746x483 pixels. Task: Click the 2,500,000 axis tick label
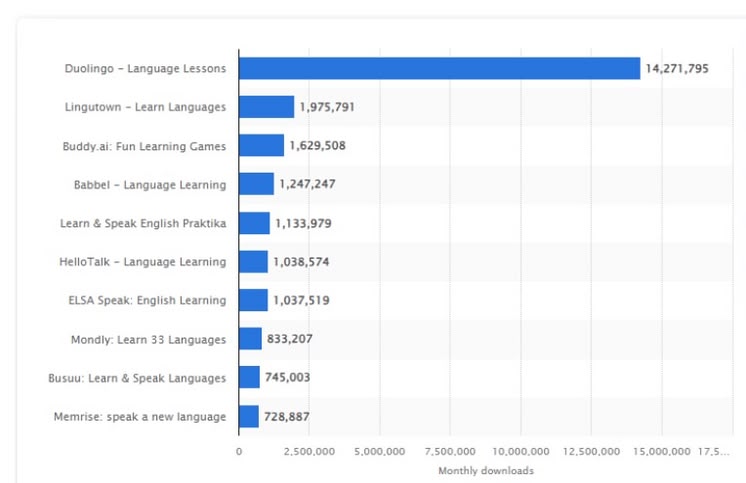point(309,451)
